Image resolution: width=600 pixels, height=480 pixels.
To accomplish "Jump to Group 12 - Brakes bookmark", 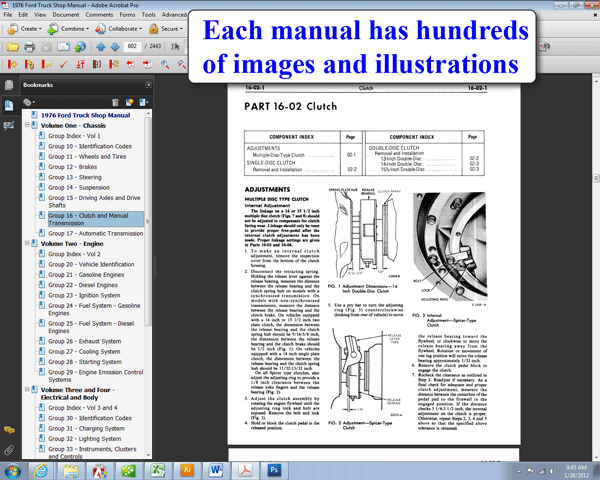I will (x=72, y=167).
